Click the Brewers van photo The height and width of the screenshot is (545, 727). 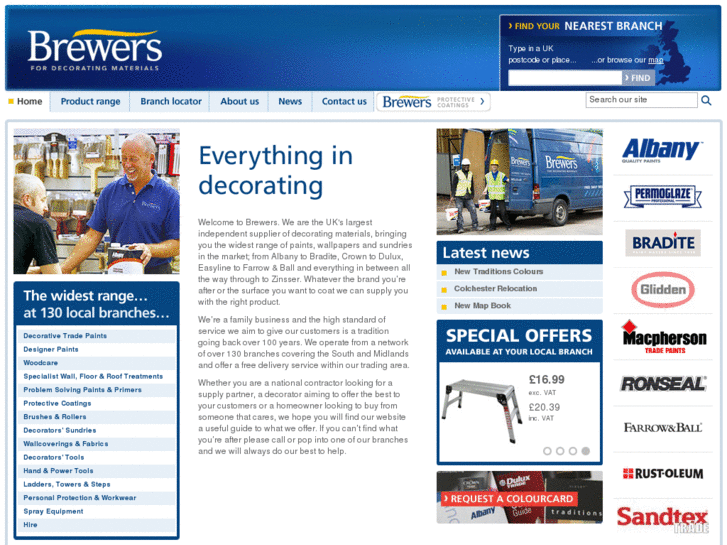click(520, 181)
